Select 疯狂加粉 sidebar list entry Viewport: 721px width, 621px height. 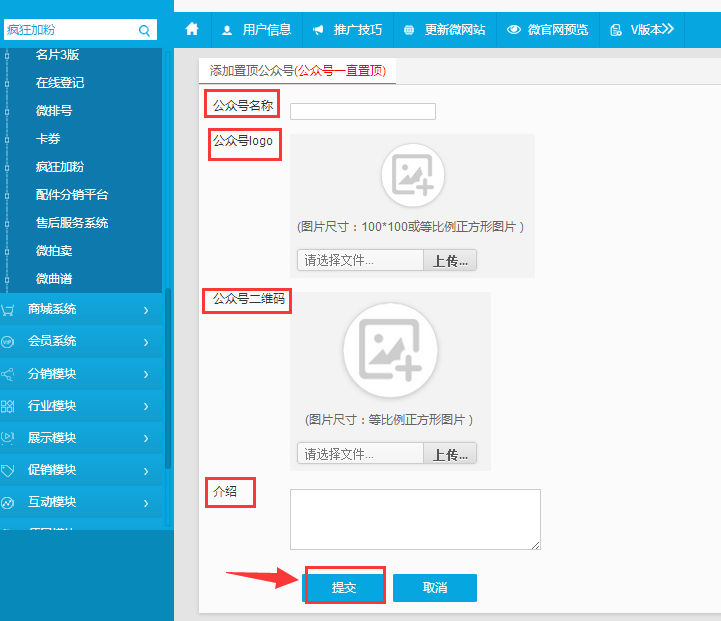point(60,167)
